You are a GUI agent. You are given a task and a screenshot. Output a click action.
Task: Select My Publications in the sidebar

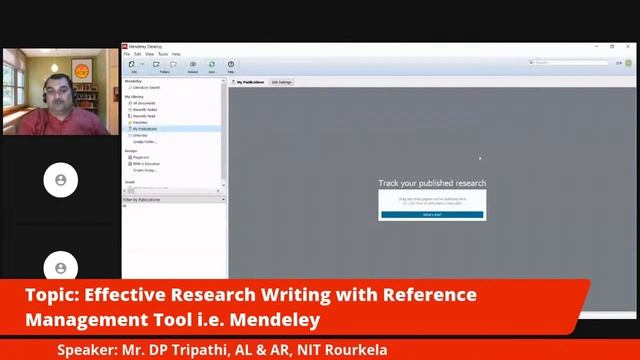[x=144, y=129]
